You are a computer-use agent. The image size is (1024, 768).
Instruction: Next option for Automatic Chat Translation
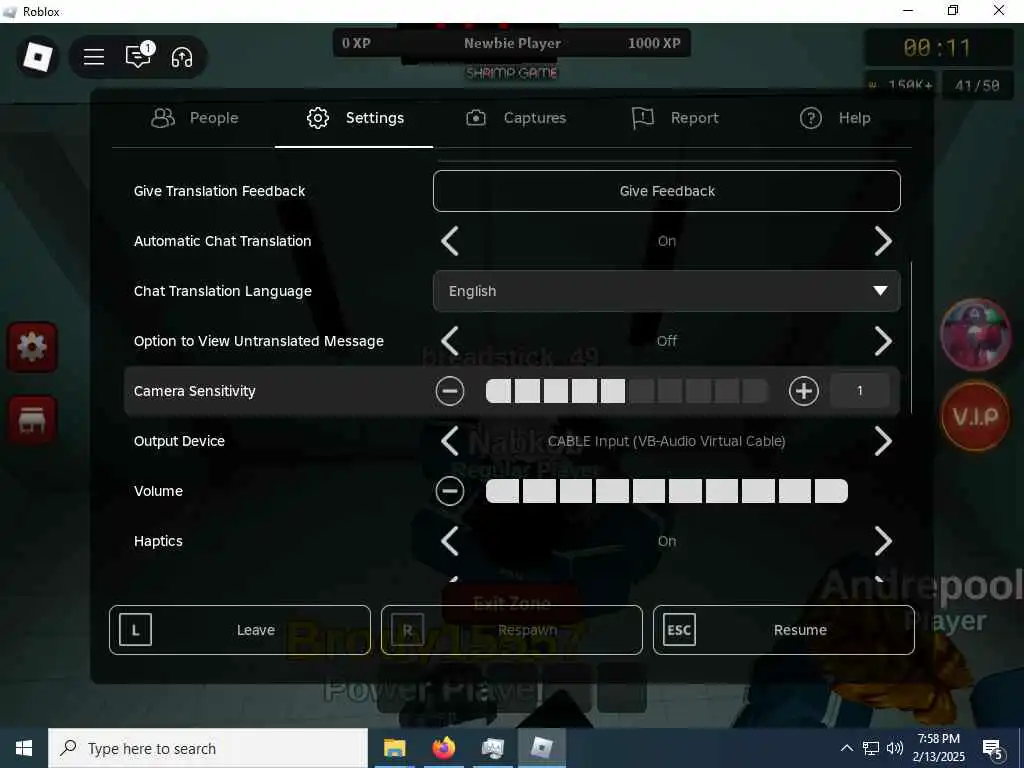(883, 241)
